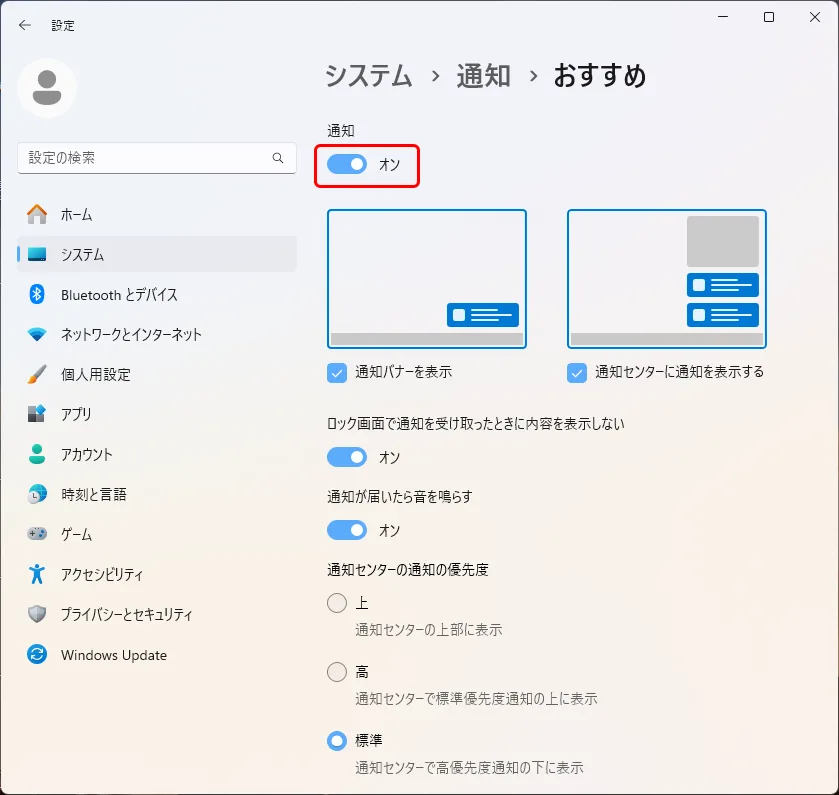Uncheck 通知センターに通知を表示する checkbox
Viewport: 839px width, 795px height.
(577, 373)
